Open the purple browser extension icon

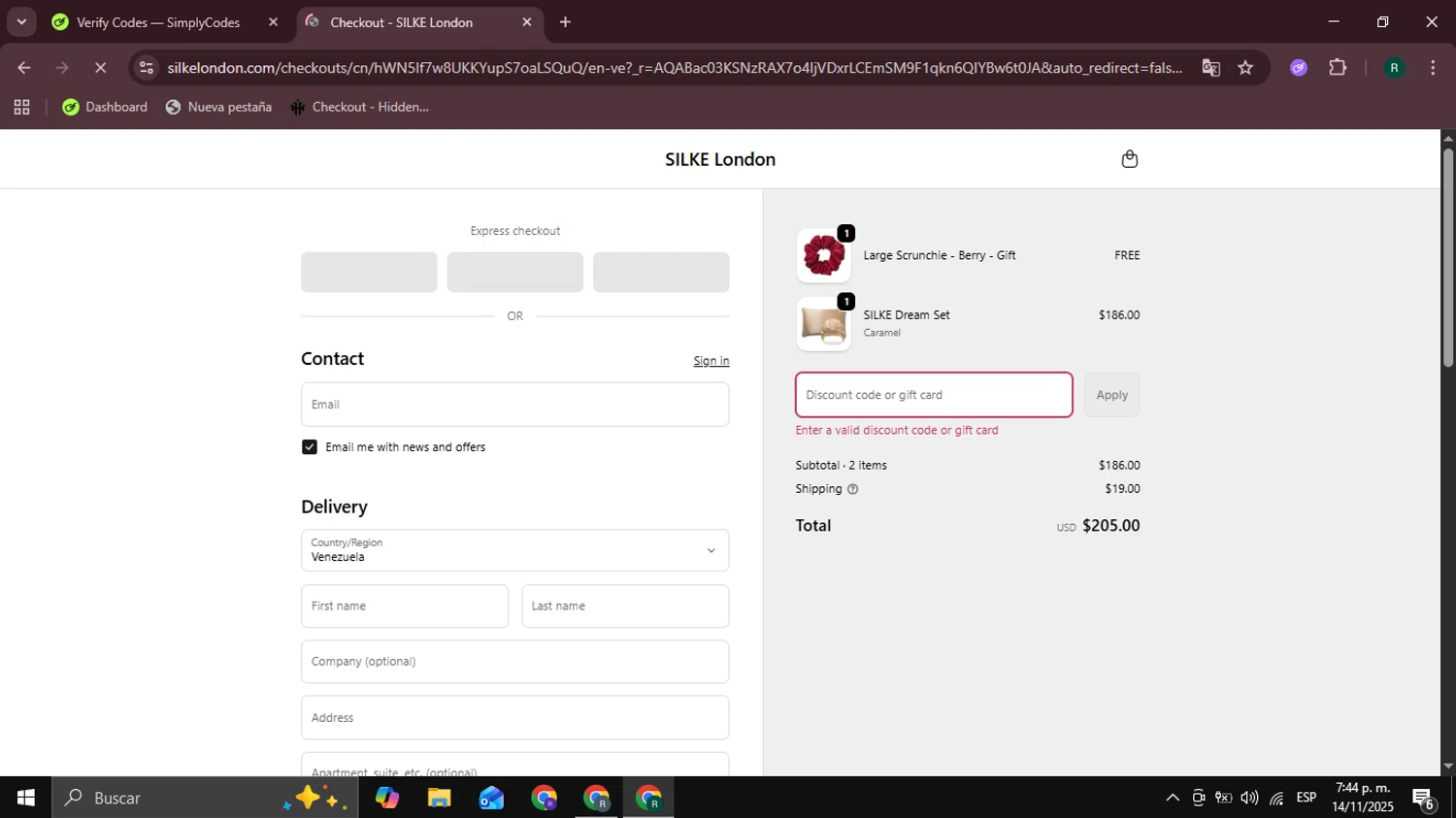tap(1299, 68)
